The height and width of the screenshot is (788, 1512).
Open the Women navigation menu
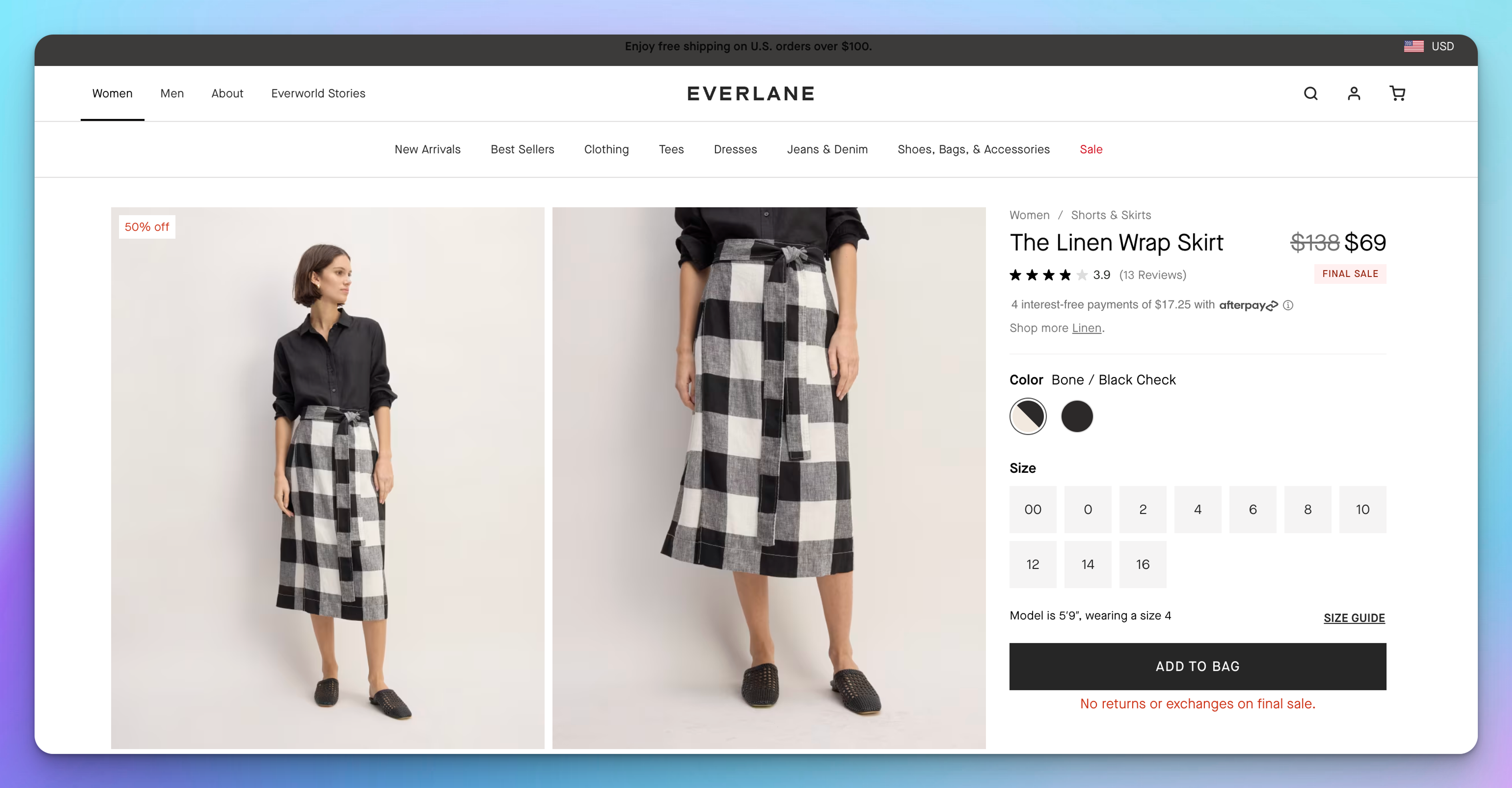pos(112,93)
